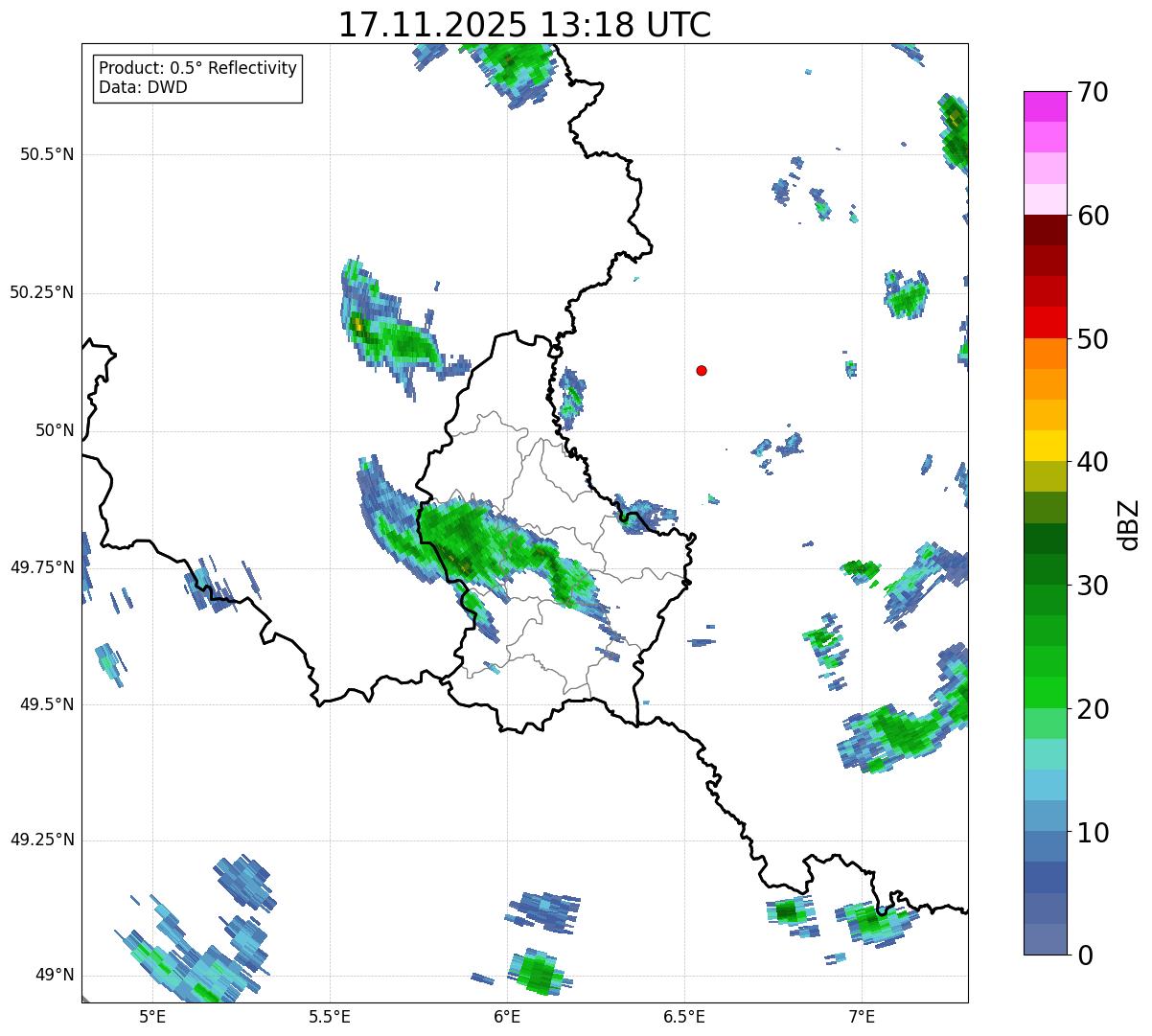Select the magenta 70 dBZ colorbar segment
The image size is (1152, 1036).
point(1045,106)
